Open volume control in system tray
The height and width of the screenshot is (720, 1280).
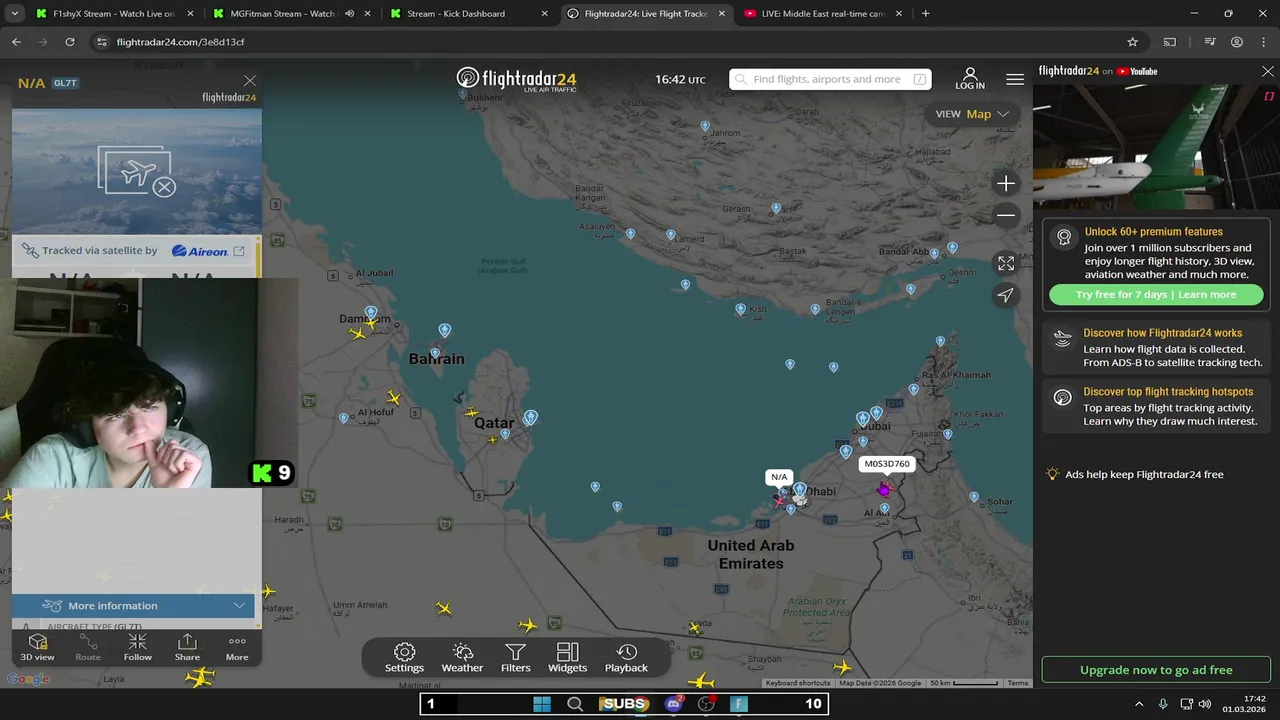click(x=1204, y=704)
